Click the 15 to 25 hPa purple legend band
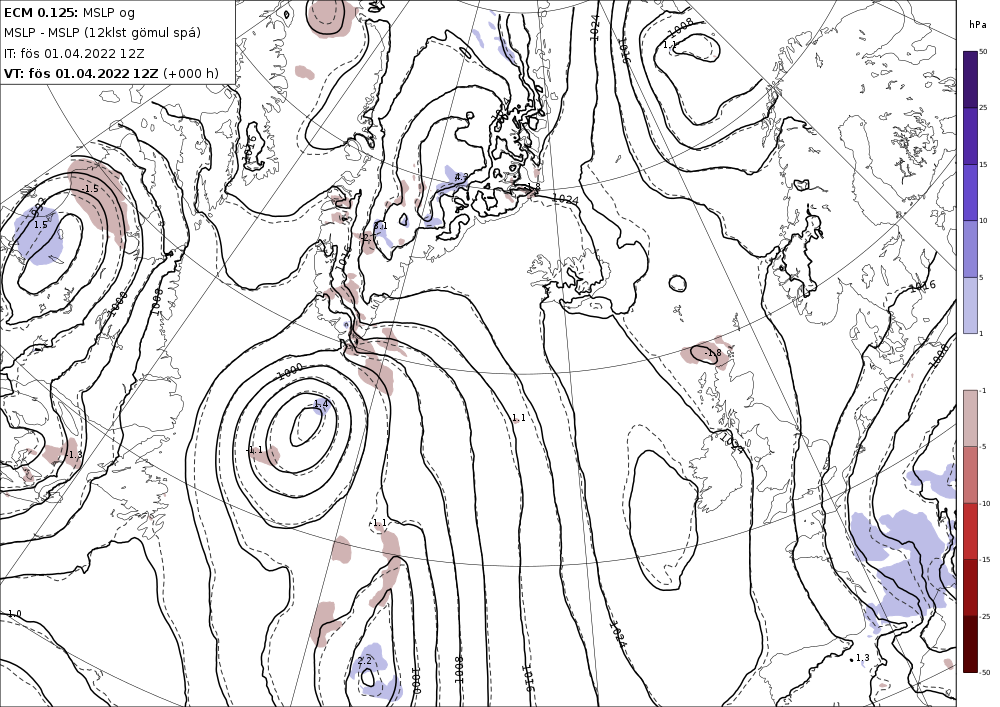This screenshot has height=707, width=1000. point(970,136)
